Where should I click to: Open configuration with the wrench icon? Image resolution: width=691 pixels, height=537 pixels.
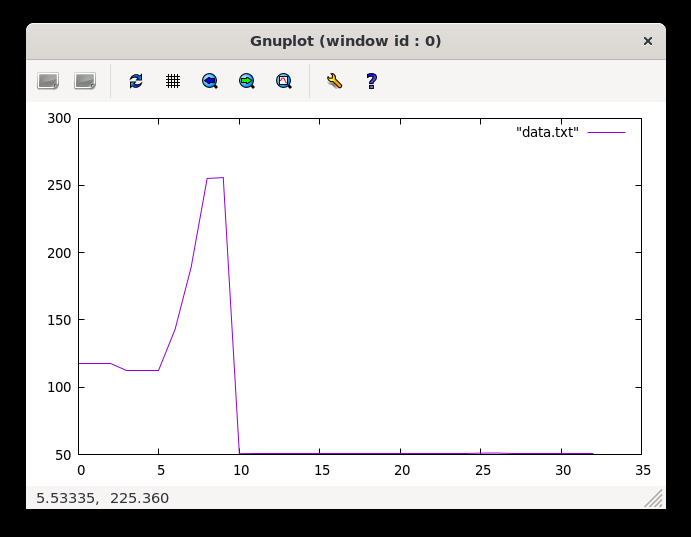(334, 81)
